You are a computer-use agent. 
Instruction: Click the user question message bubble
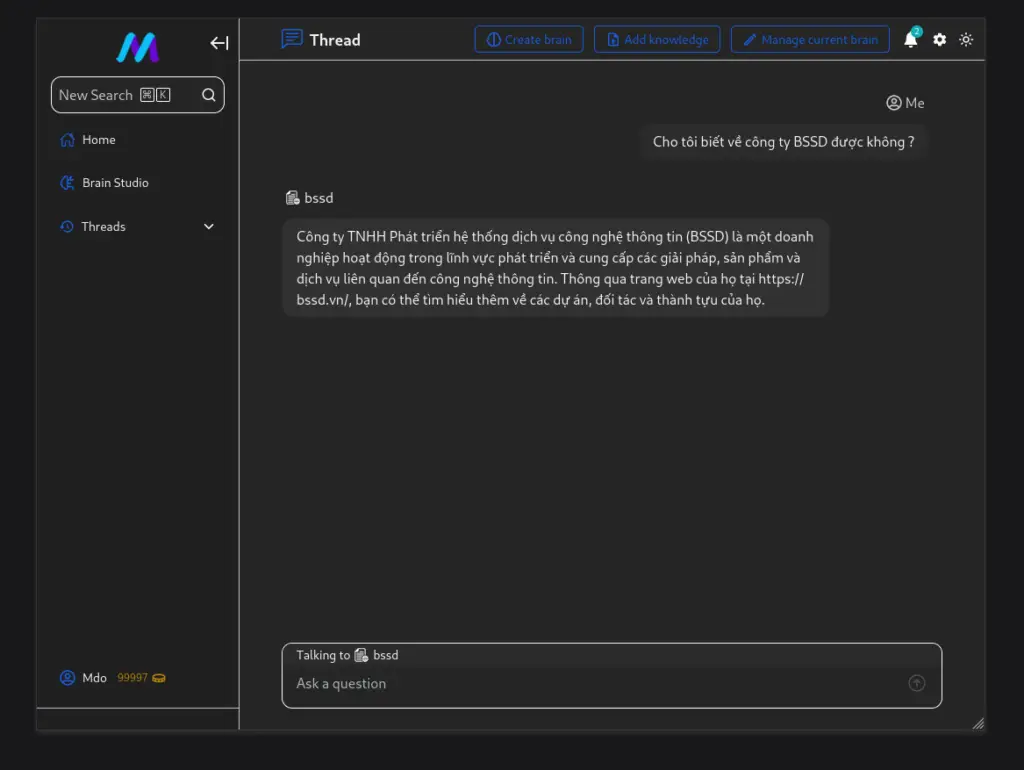tap(784, 142)
